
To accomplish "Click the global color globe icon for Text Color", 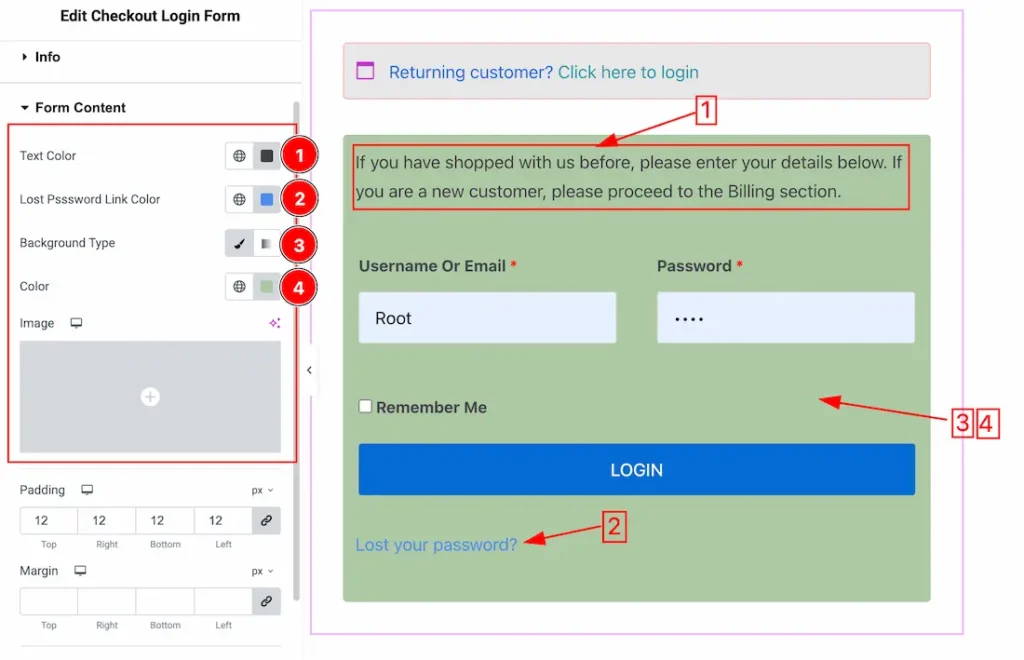I will coord(240,156).
